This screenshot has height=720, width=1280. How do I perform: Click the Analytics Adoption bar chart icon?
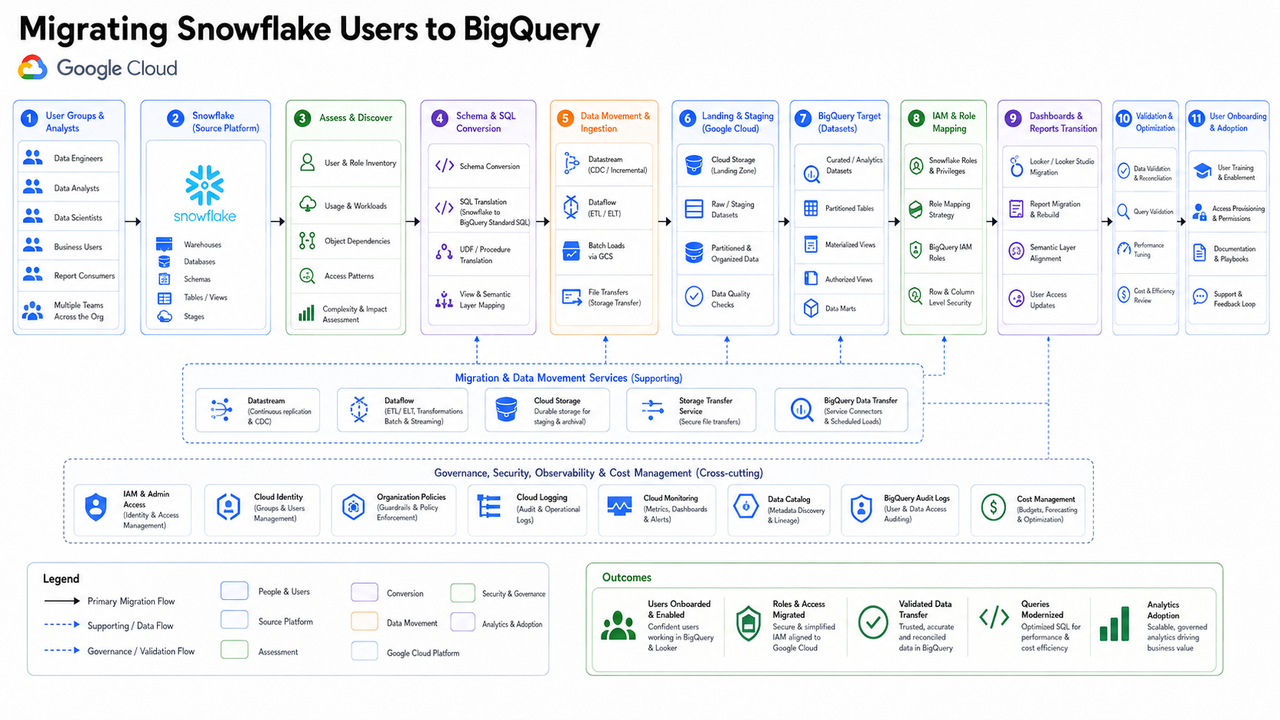point(1116,622)
